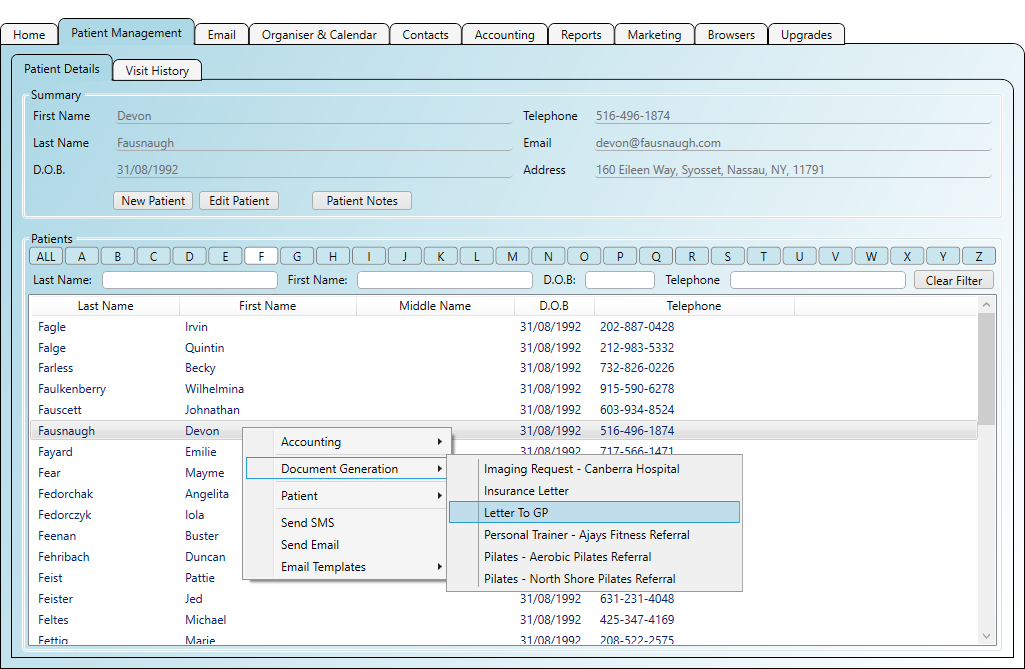Open the Accounting application tab
This screenshot has height=669, width=1025.
(504, 33)
